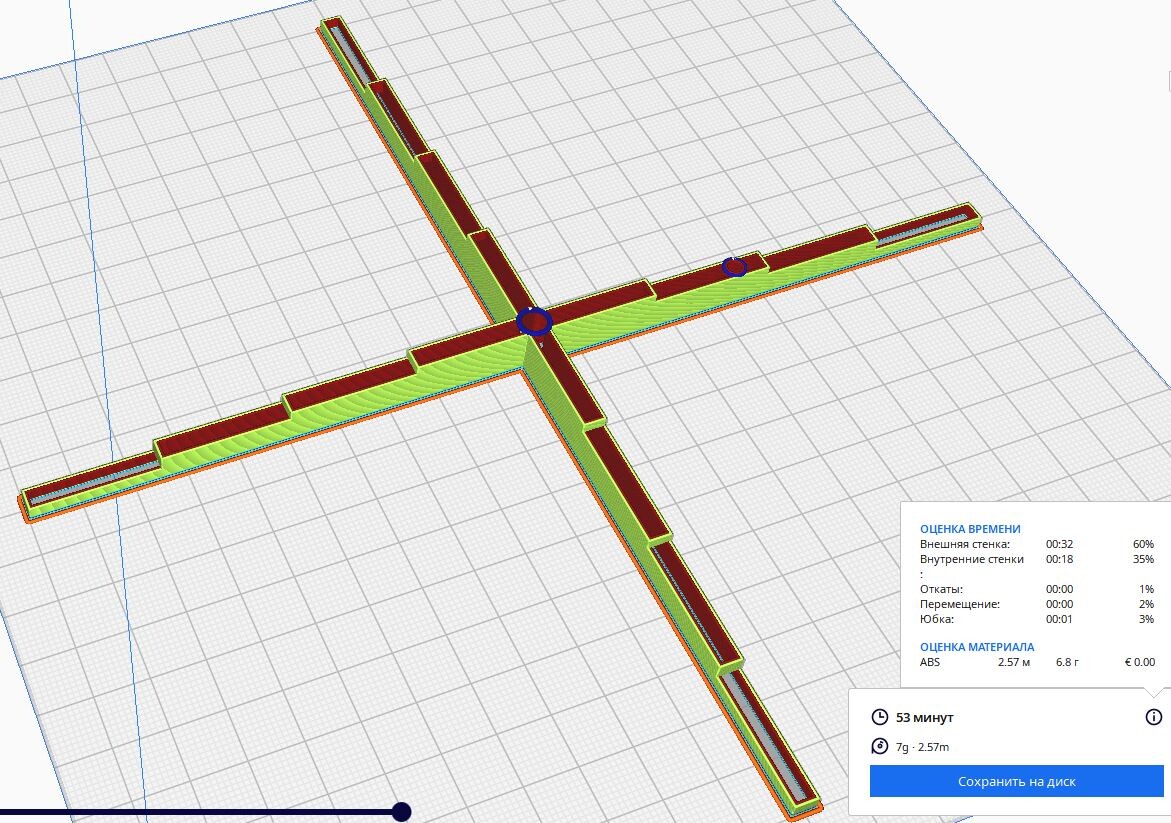The height and width of the screenshot is (823, 1171).
Task: Click the Откаты time row
Action: coord(1037,588)
